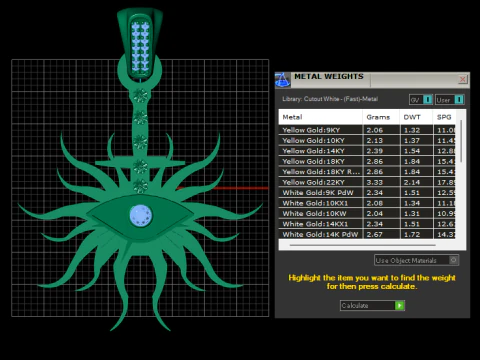Select the Yellow Gold:9KY row
The image size is (480, 360).
click(367, 130)
